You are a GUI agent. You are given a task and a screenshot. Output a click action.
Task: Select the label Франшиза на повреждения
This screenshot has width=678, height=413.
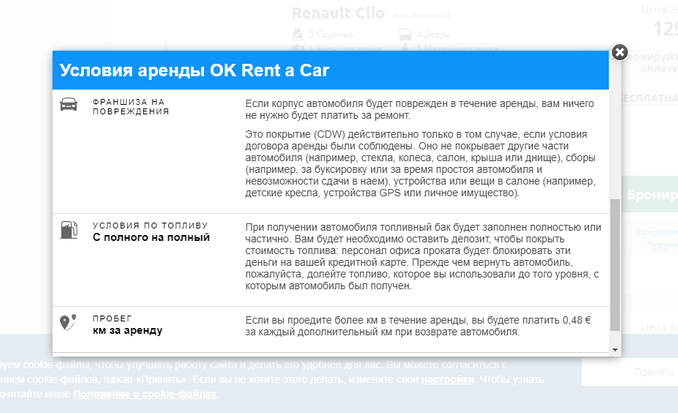tap(131, 106)
